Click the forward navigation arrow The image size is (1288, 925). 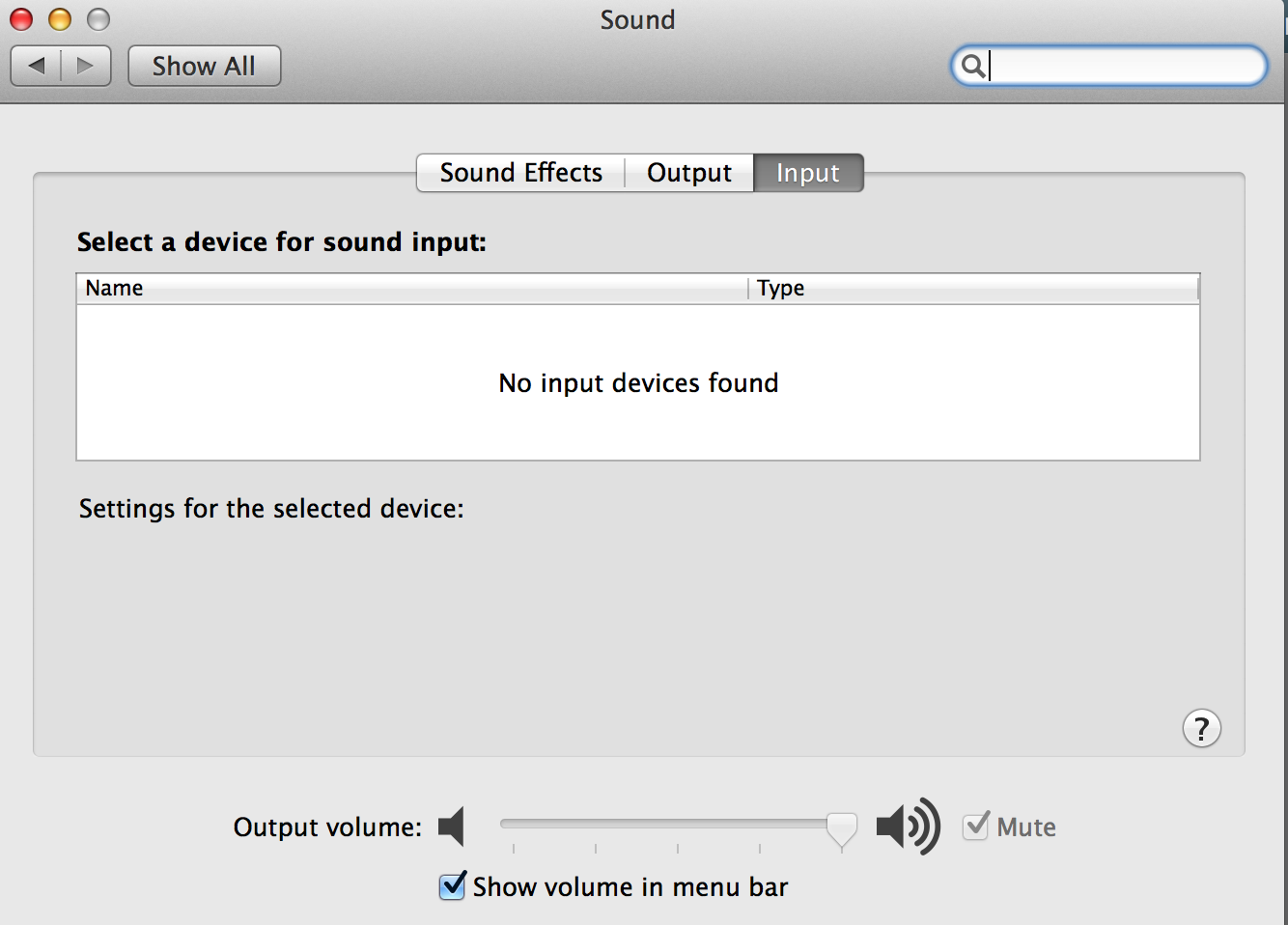point(86,65)
